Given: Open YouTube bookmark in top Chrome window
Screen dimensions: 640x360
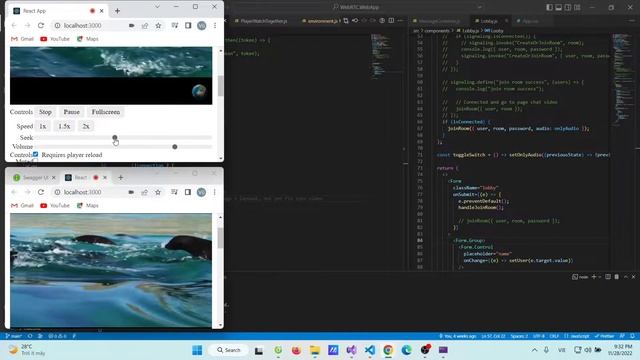Looking at the screenshot, I should click(55, 39).
